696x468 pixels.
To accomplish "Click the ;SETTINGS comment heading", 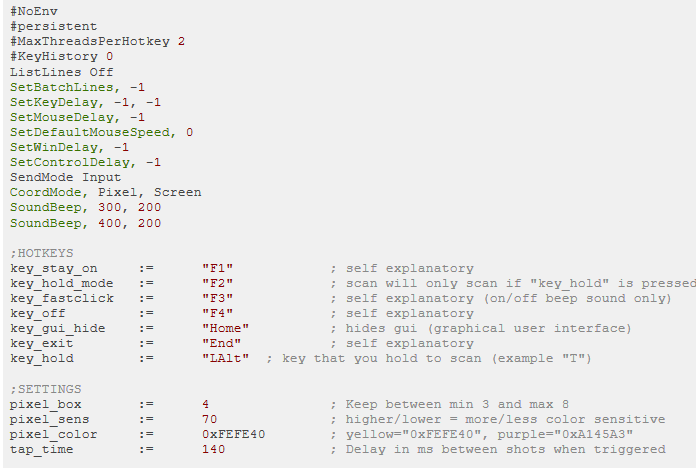I will pos(46,389).
